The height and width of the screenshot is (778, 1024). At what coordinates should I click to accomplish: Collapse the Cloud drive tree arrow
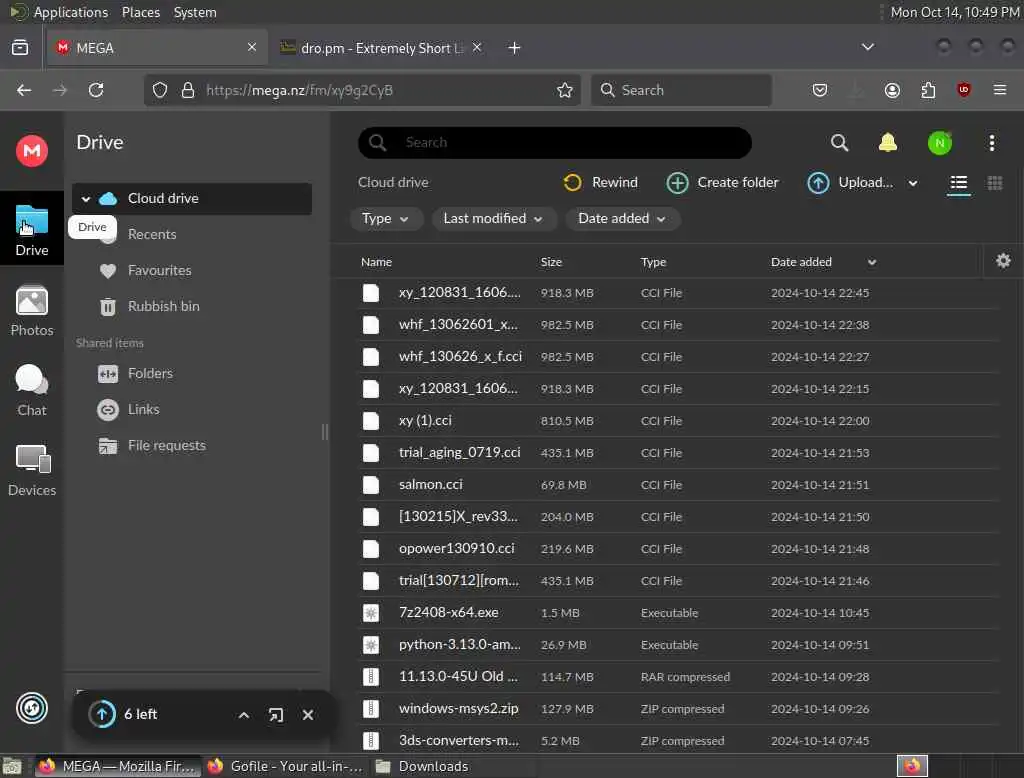click(x=86, y=199)
